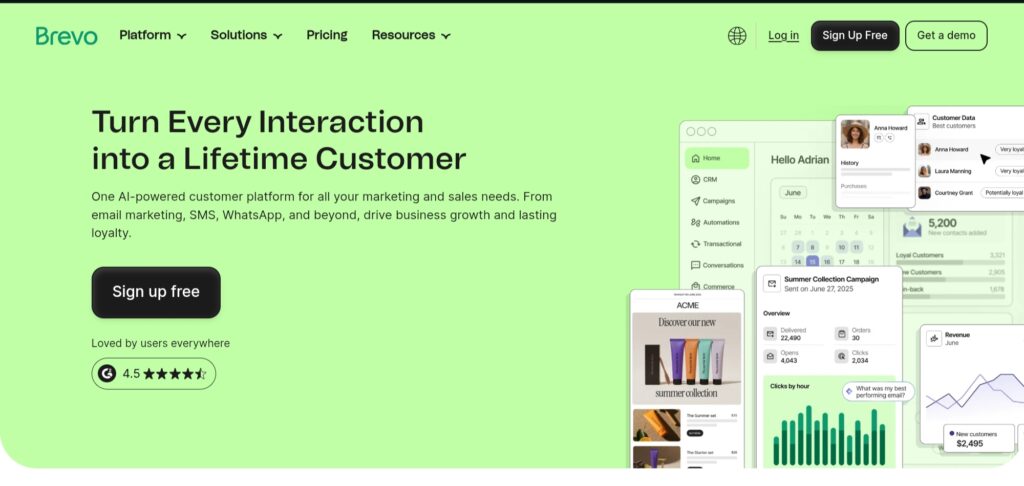Screen dimensions: 1024x486
Task: Expand the Solutions dropdown menu
Action: click(246, 35)
